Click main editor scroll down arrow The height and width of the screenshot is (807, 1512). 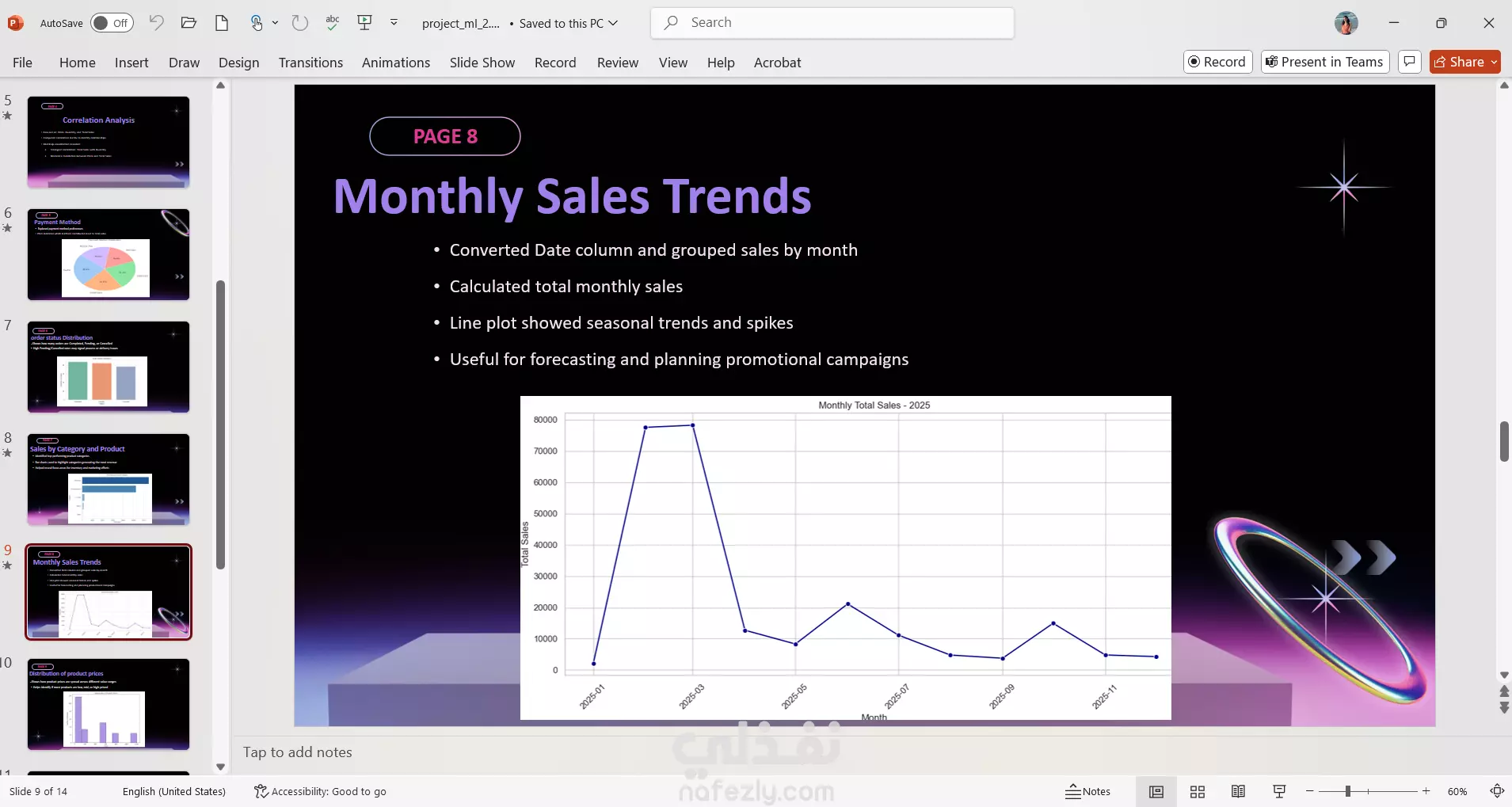click(1504, 676)
